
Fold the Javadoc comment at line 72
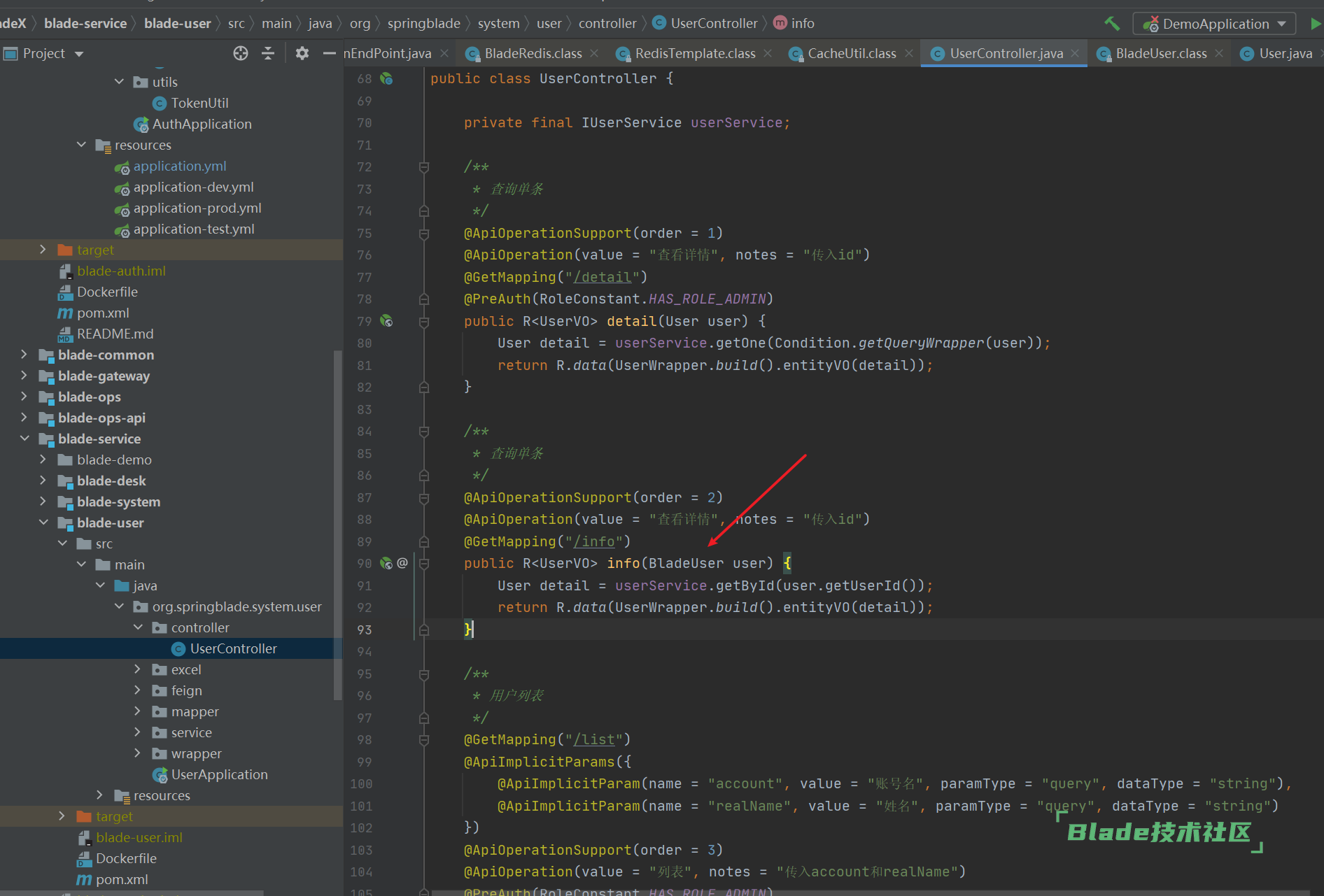coord(424,167)
